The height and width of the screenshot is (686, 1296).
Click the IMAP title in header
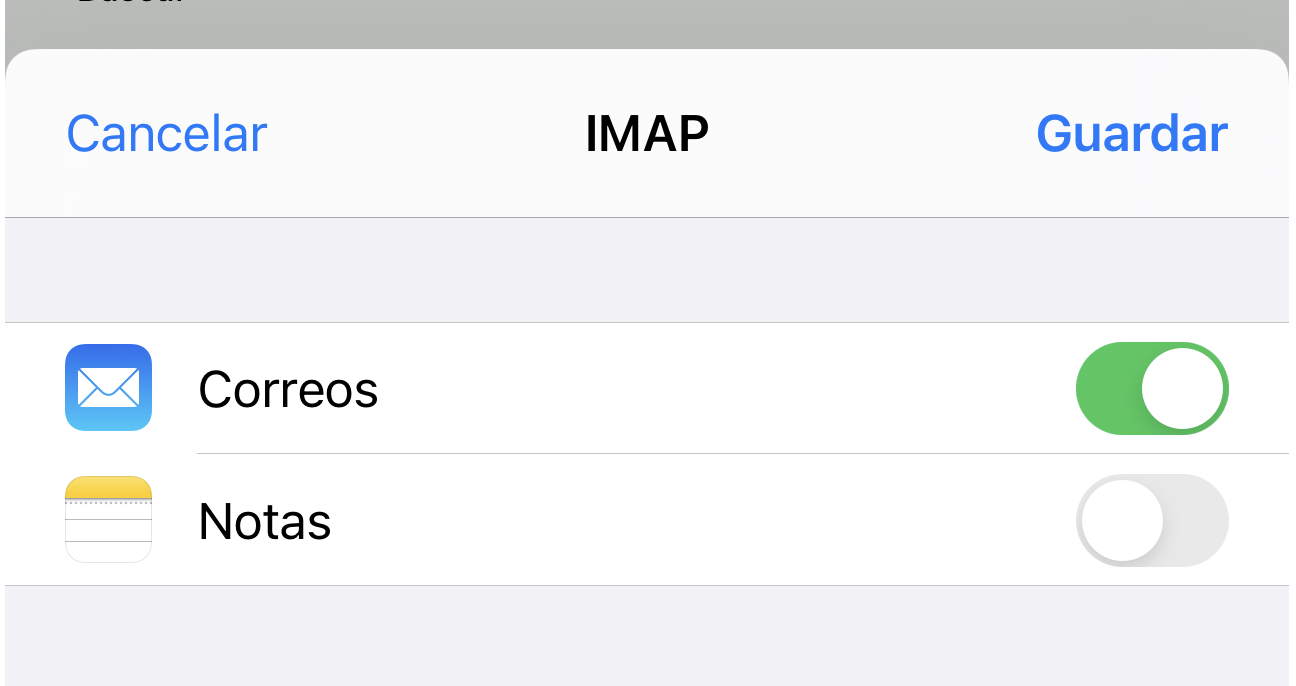[647, 134]
